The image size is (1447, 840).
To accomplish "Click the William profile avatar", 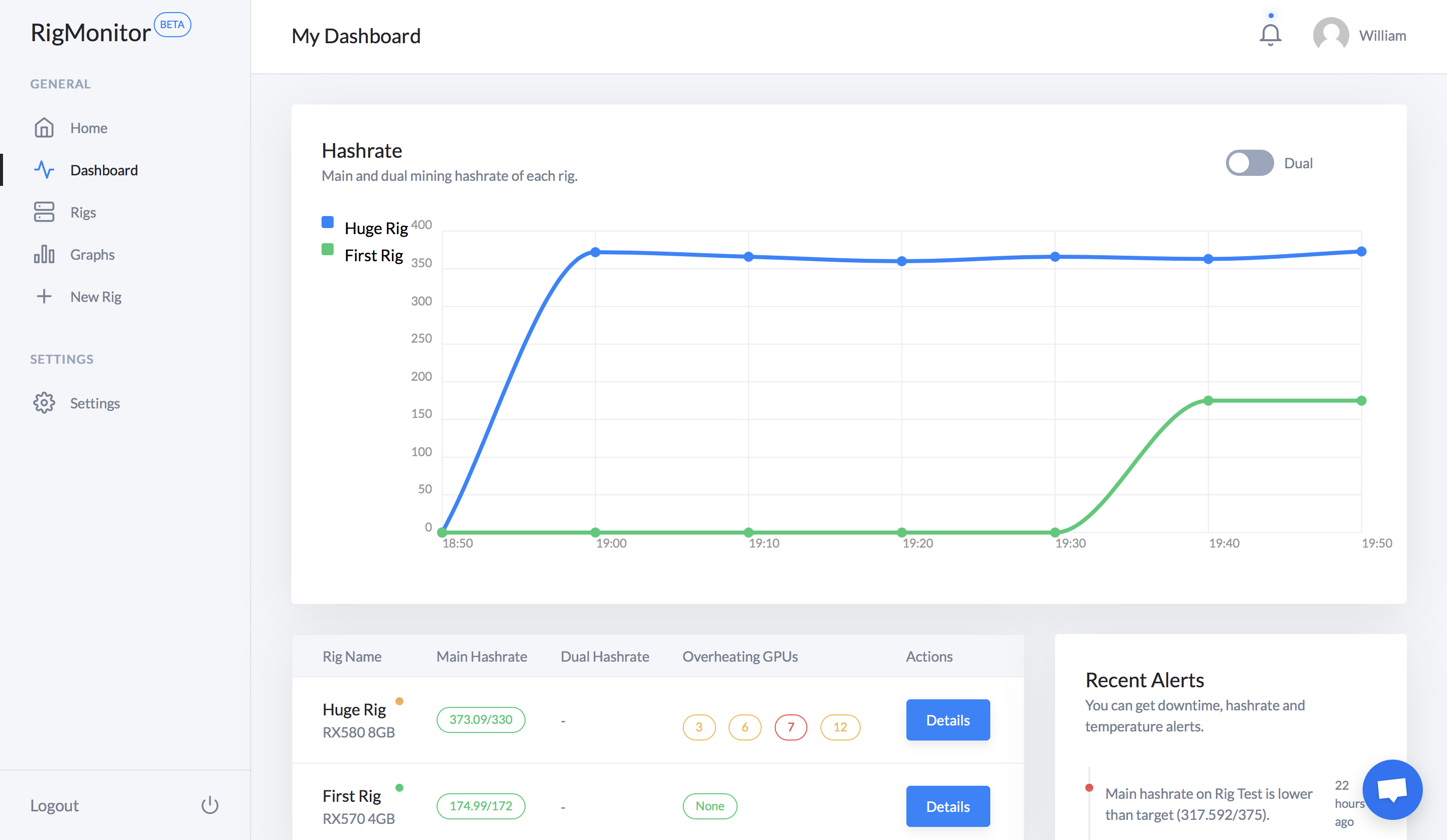I will 1330,35.
